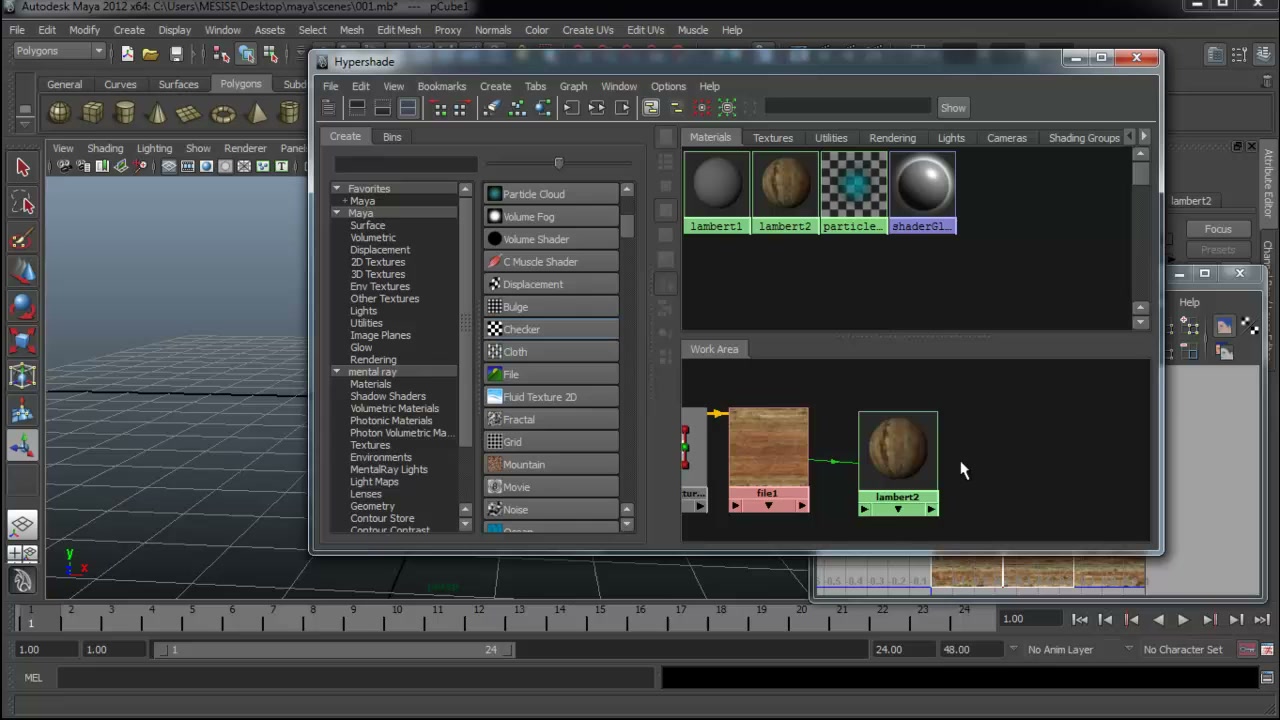Toggle viewport grid display icon

(x=169, y=166)
